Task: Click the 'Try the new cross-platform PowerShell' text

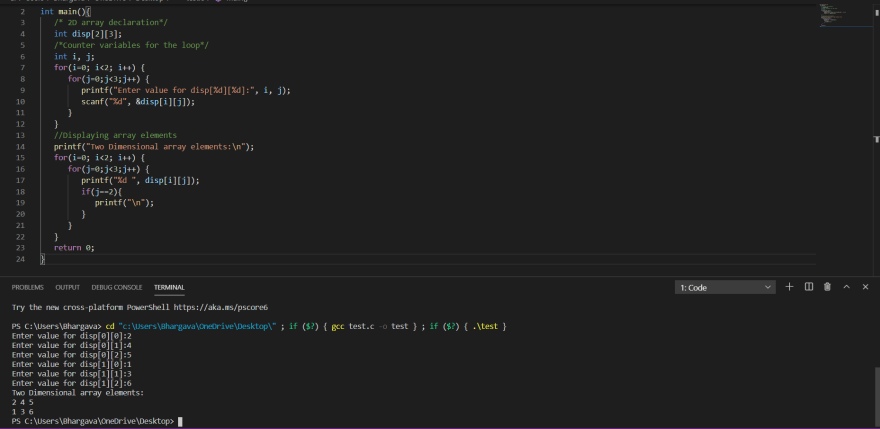Action: [91, 308]
